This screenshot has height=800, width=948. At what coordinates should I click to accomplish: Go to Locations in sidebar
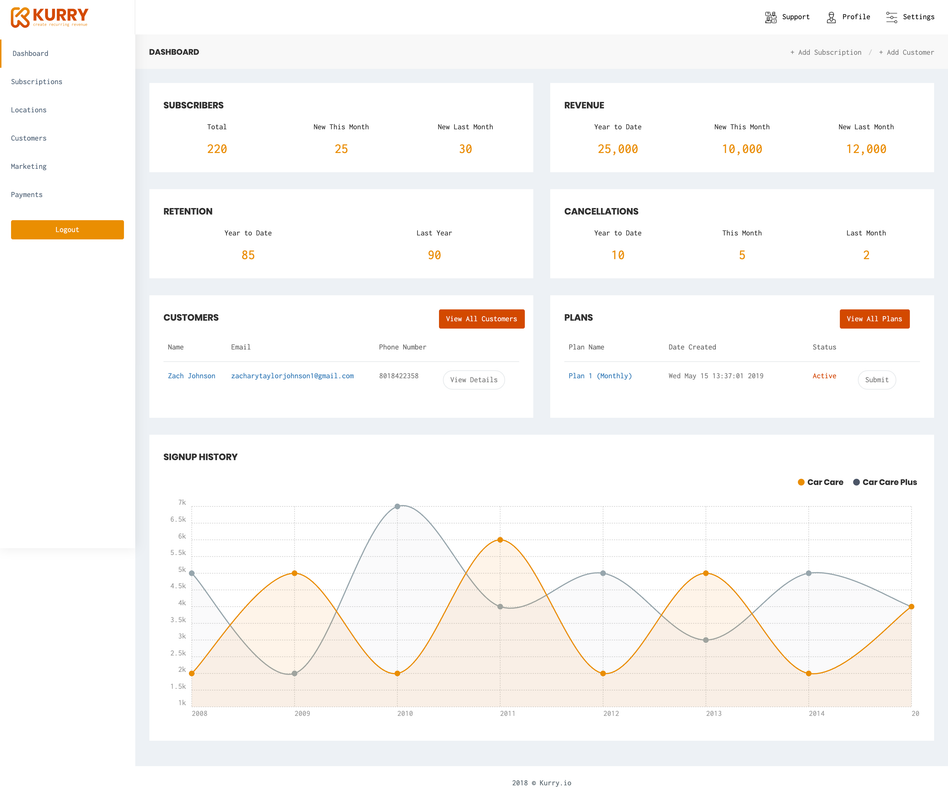tap(28, 110)
